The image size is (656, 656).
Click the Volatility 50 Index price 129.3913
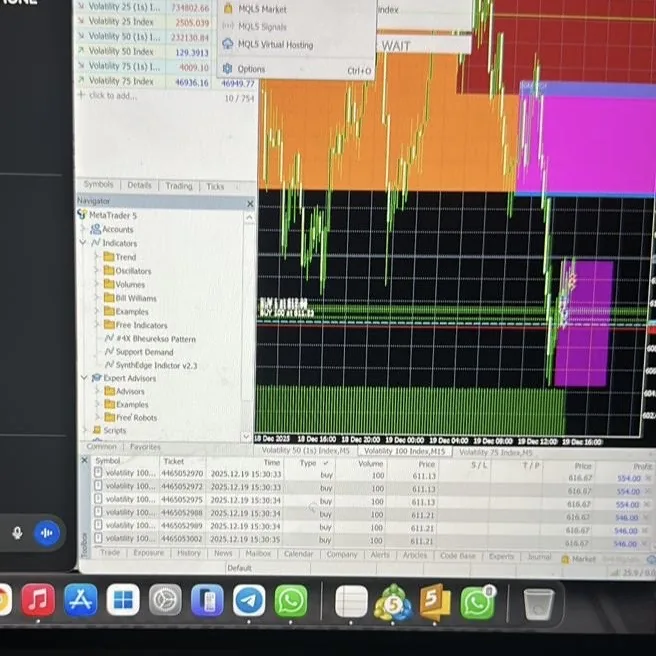pyautogui.click(x=191, y=52)
